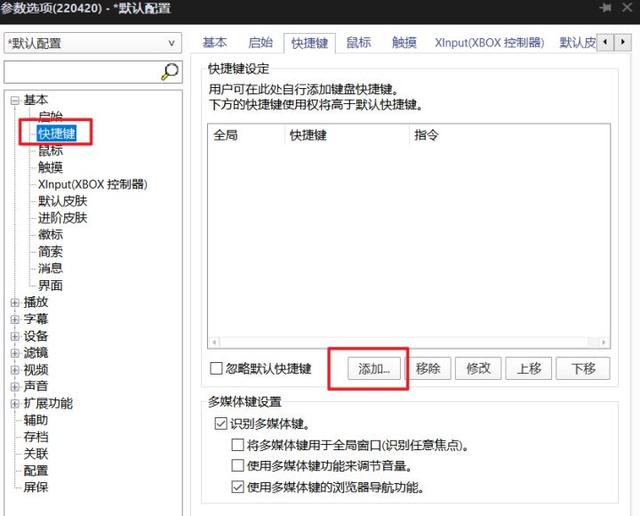Viewport: 640px width, 516px height.
Task: Click the settings search input field
Action: pyautogui.click(x=82, y=72)
